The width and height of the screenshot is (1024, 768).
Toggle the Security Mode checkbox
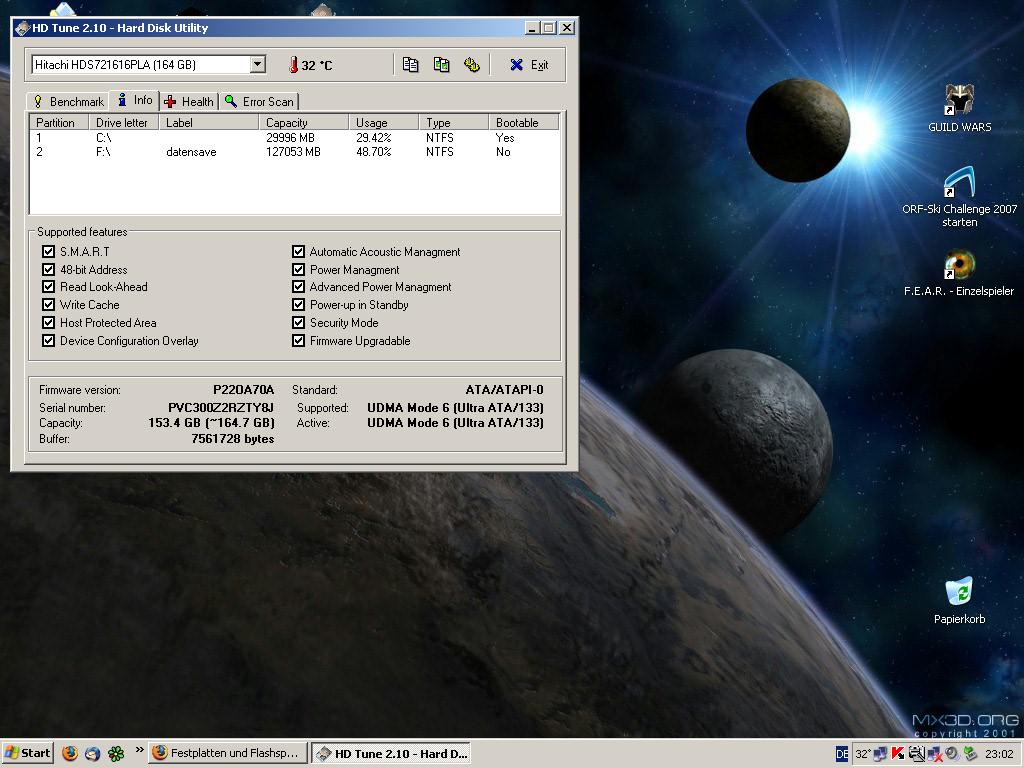pos(299,323)
